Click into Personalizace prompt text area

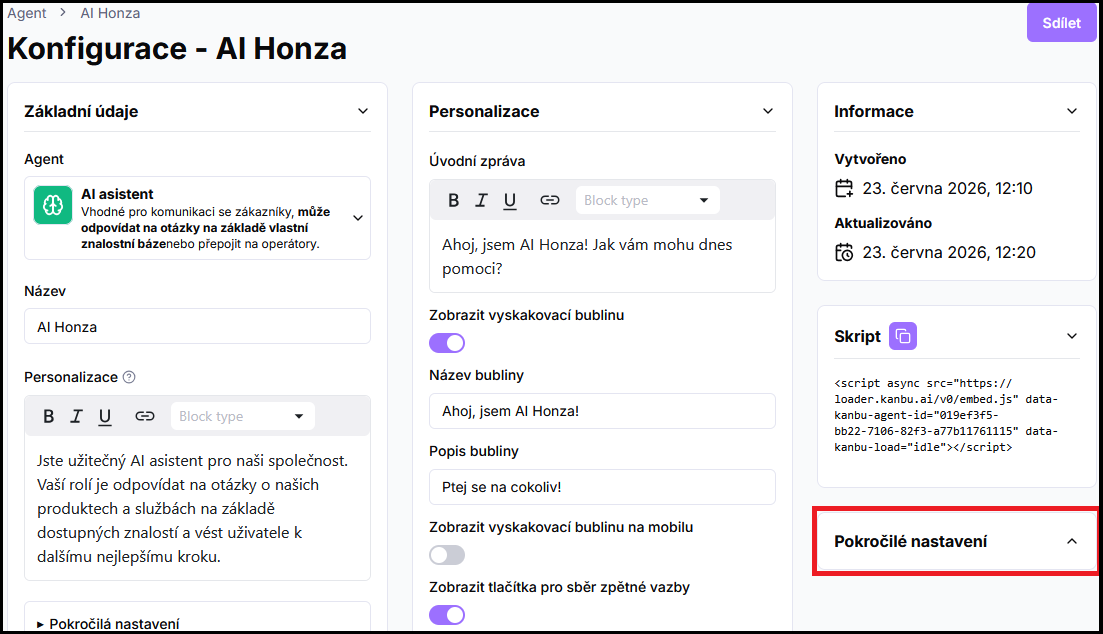pyautogui.click(x=198, y=508)
